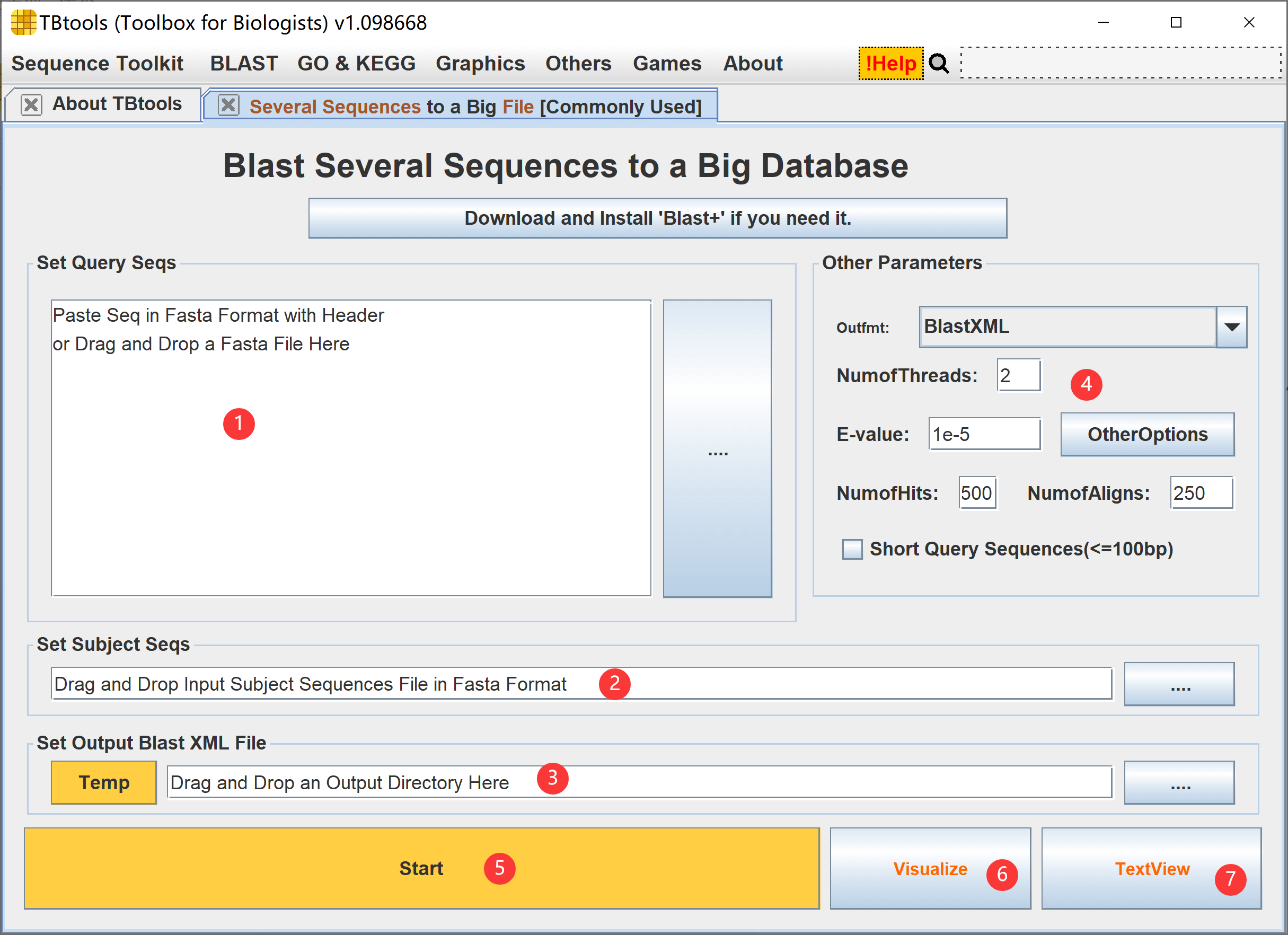This screenshot has height=935, width=1288.
Task: Enable Short Query Sequences checkbox
Action: coord(852,549)
